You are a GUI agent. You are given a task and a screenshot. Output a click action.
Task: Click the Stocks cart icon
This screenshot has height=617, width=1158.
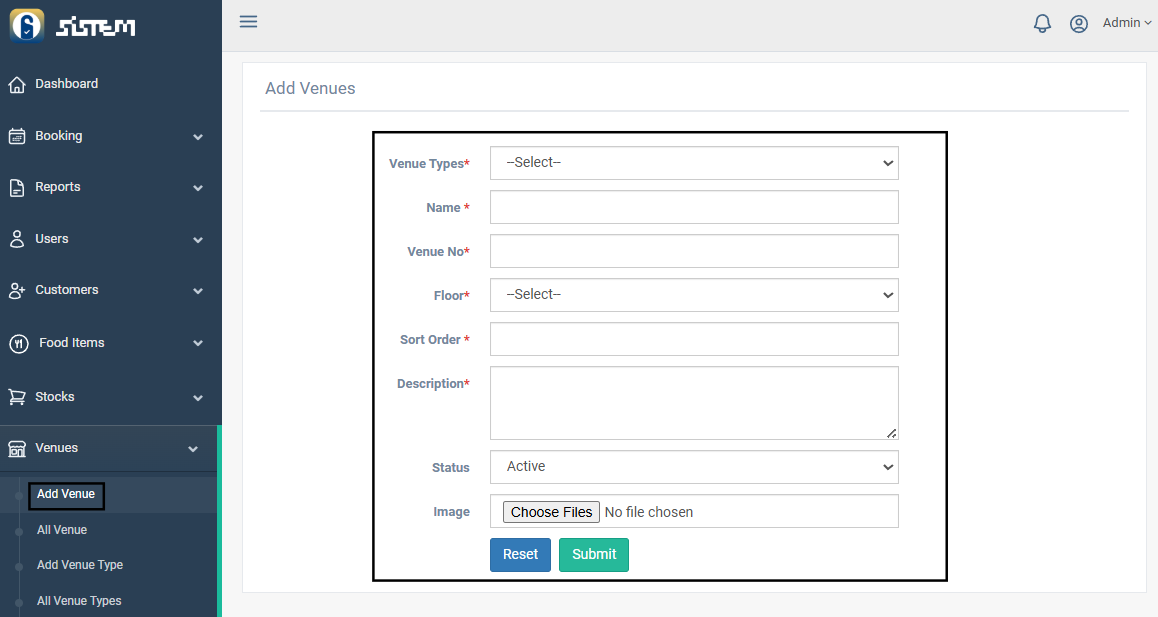point(17,397)
